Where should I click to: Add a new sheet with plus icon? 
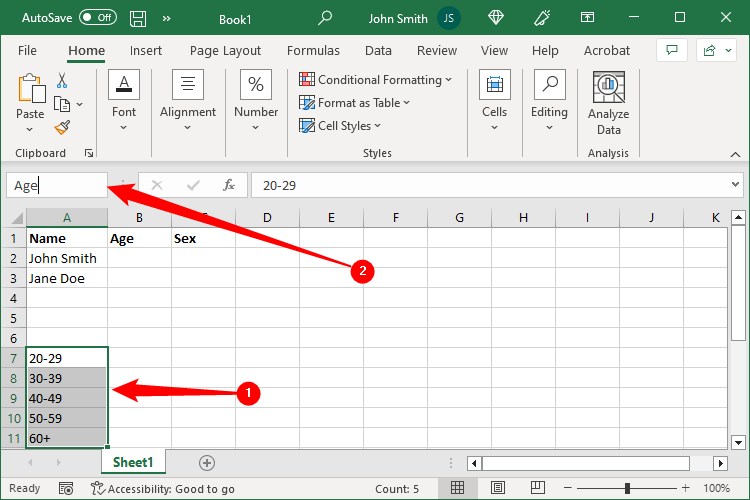[207, 462]
